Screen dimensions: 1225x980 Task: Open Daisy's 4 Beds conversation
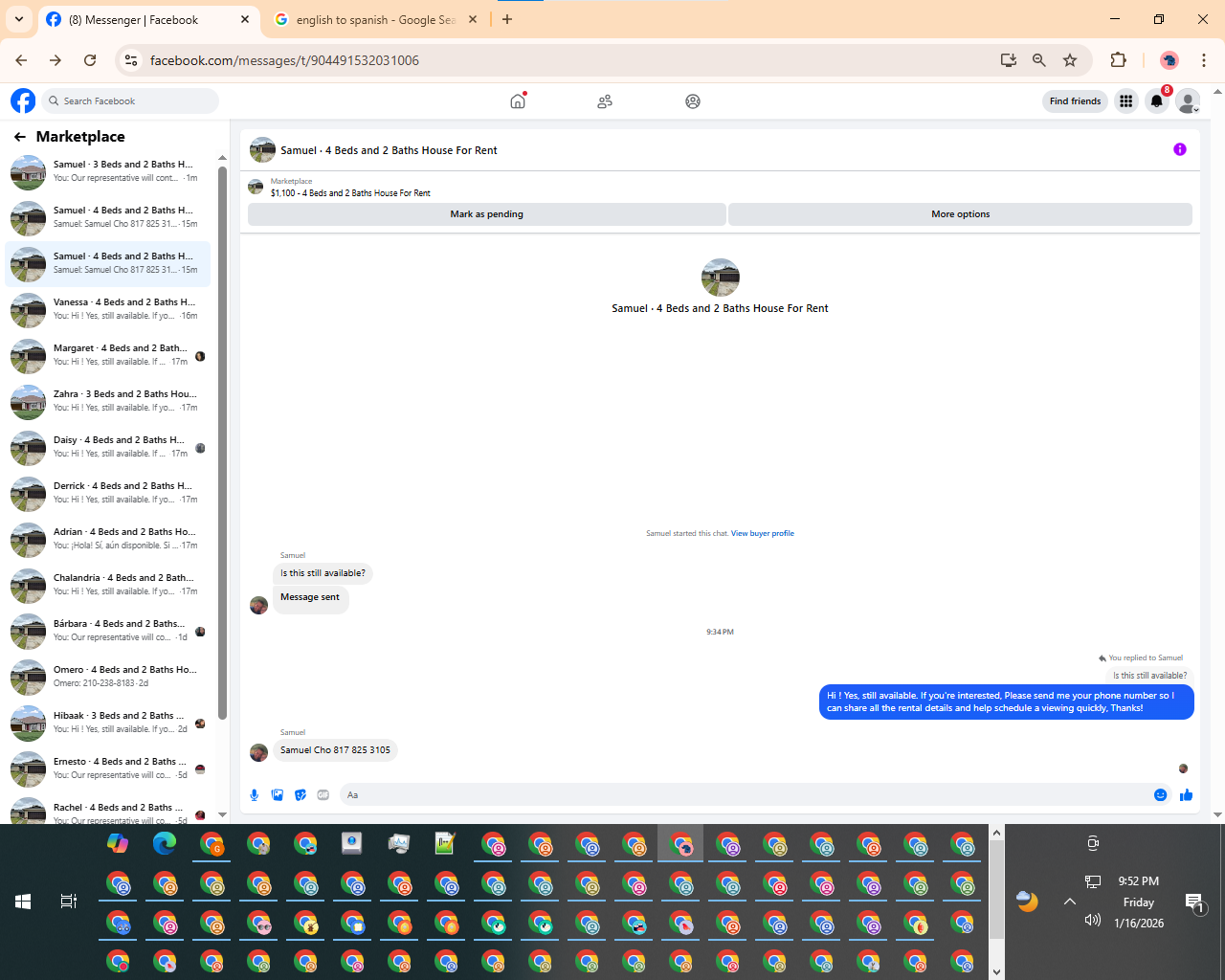click(108, 447)
